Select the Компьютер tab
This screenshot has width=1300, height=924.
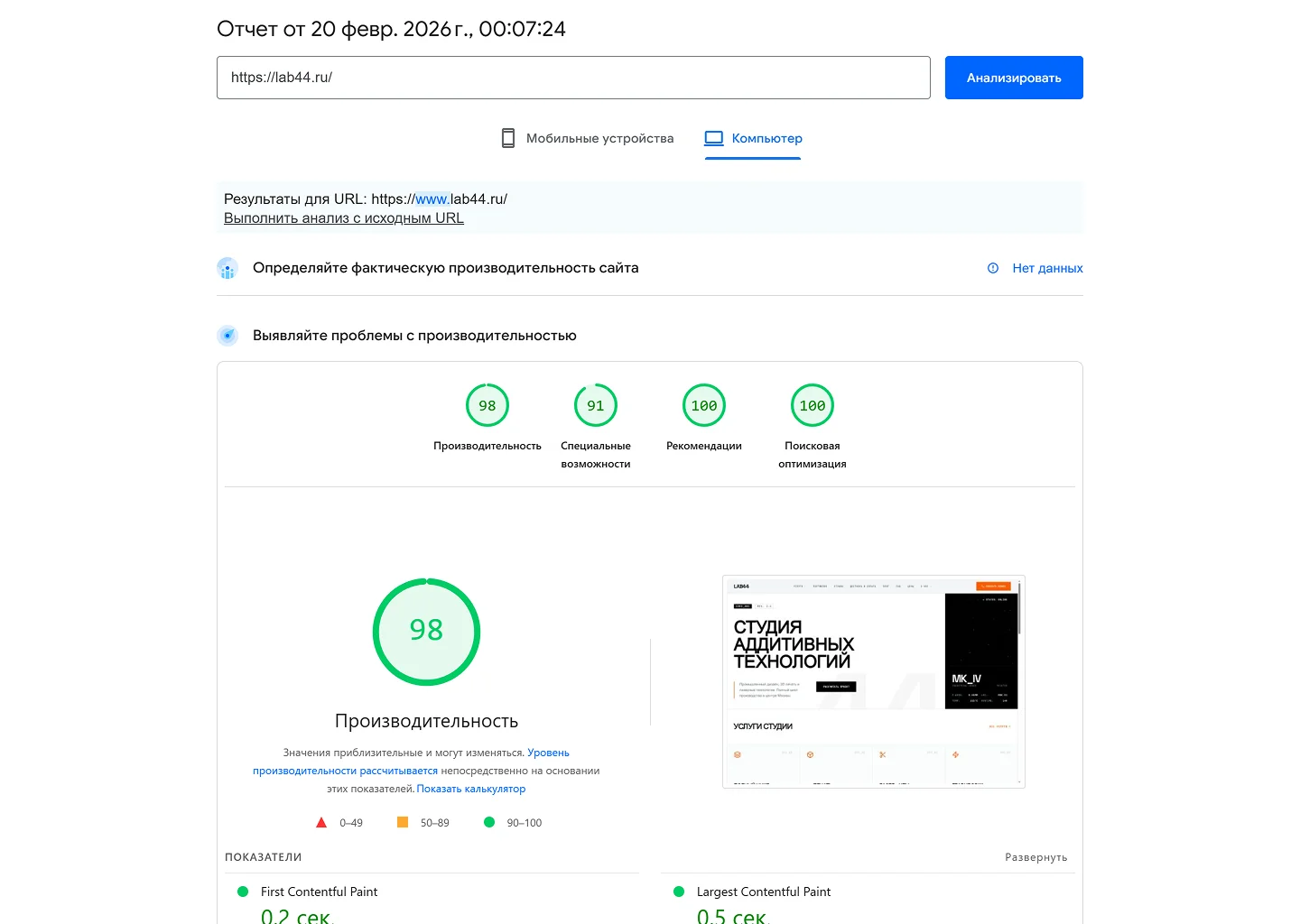[x=766, y=138]
